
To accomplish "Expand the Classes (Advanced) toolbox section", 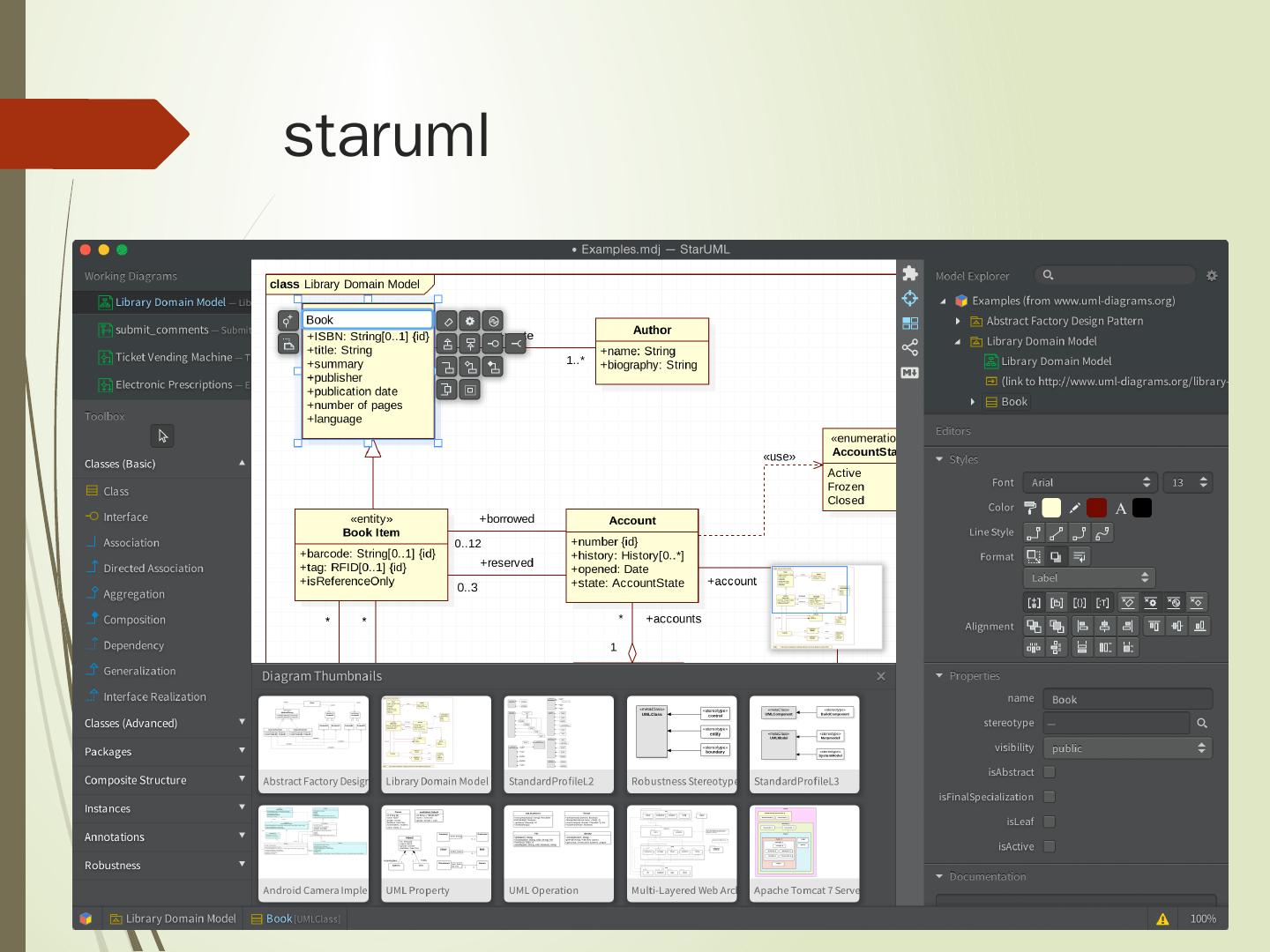I will (164, 723).
